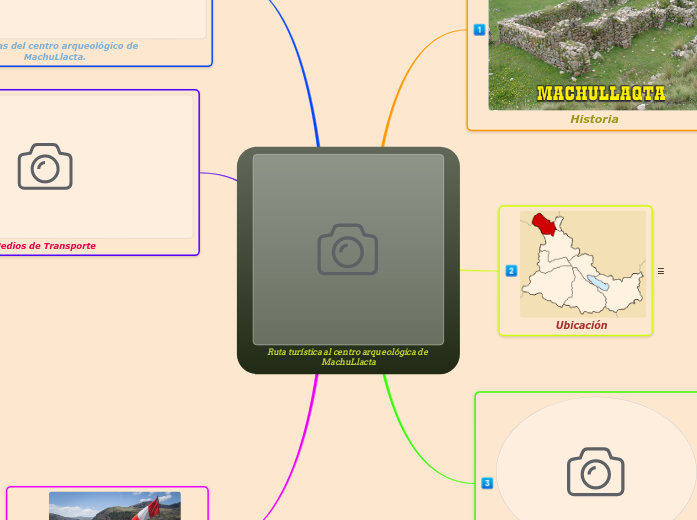Click the camera placeholder in the central node

[x=347, y=249]
